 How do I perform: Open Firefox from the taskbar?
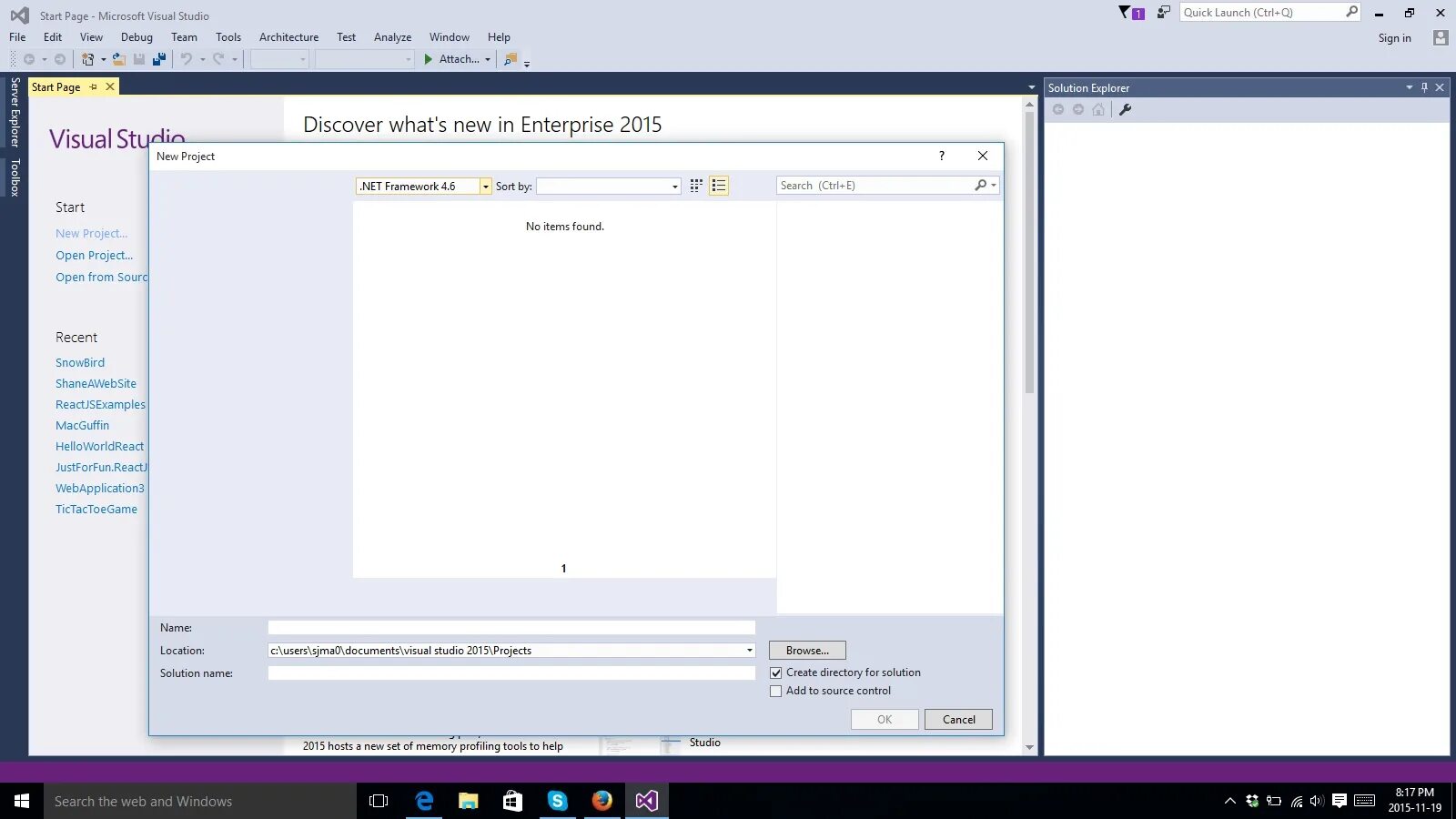coord(602,801)
